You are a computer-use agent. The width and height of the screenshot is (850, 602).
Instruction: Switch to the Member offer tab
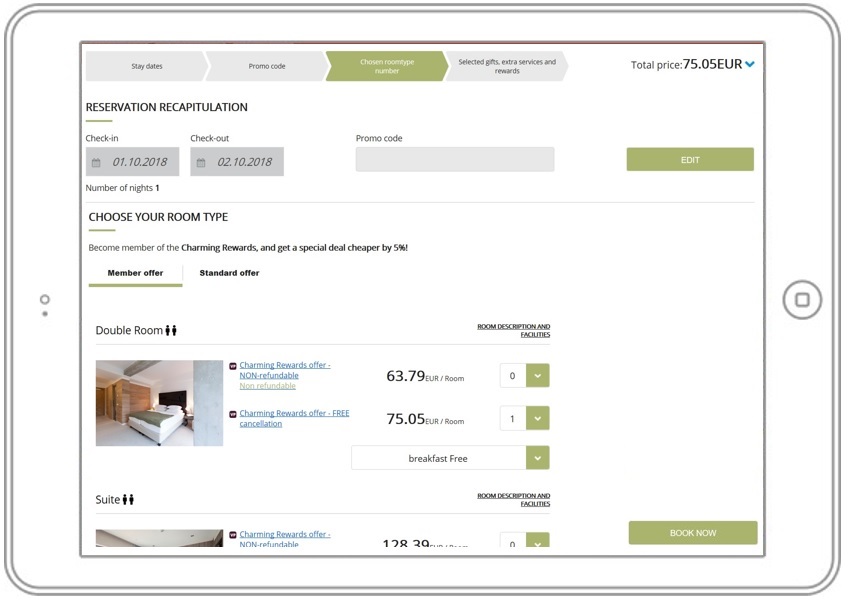(135, 273)
